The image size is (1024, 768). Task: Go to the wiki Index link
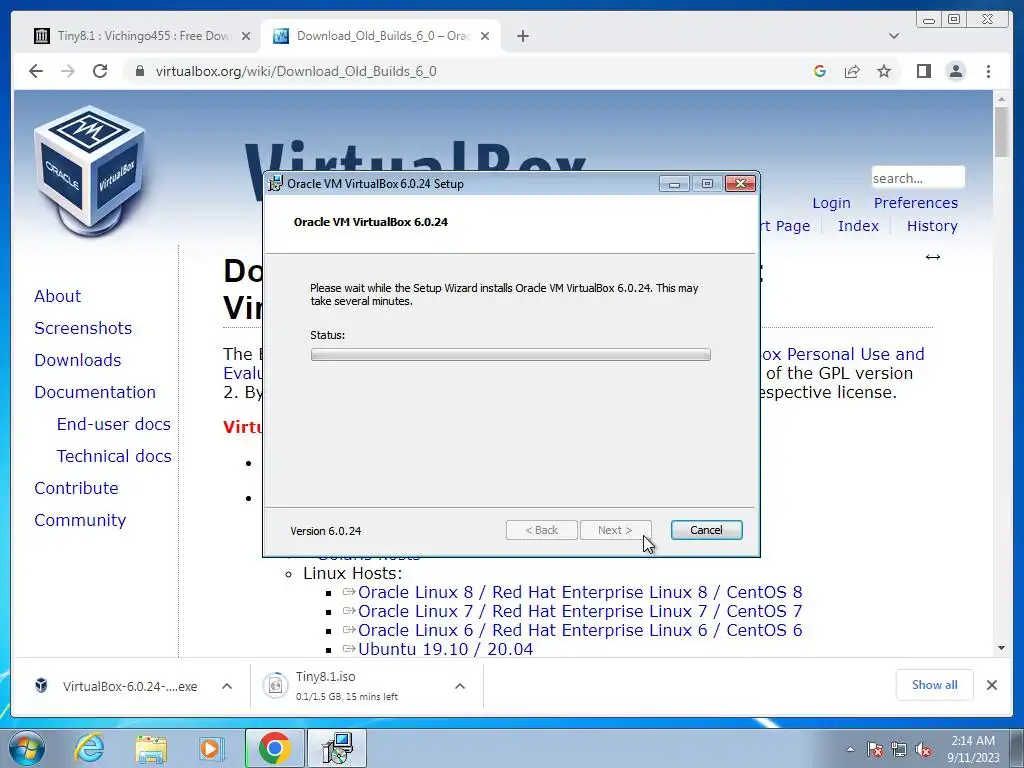pyautogui.click(x=858, y=226)
